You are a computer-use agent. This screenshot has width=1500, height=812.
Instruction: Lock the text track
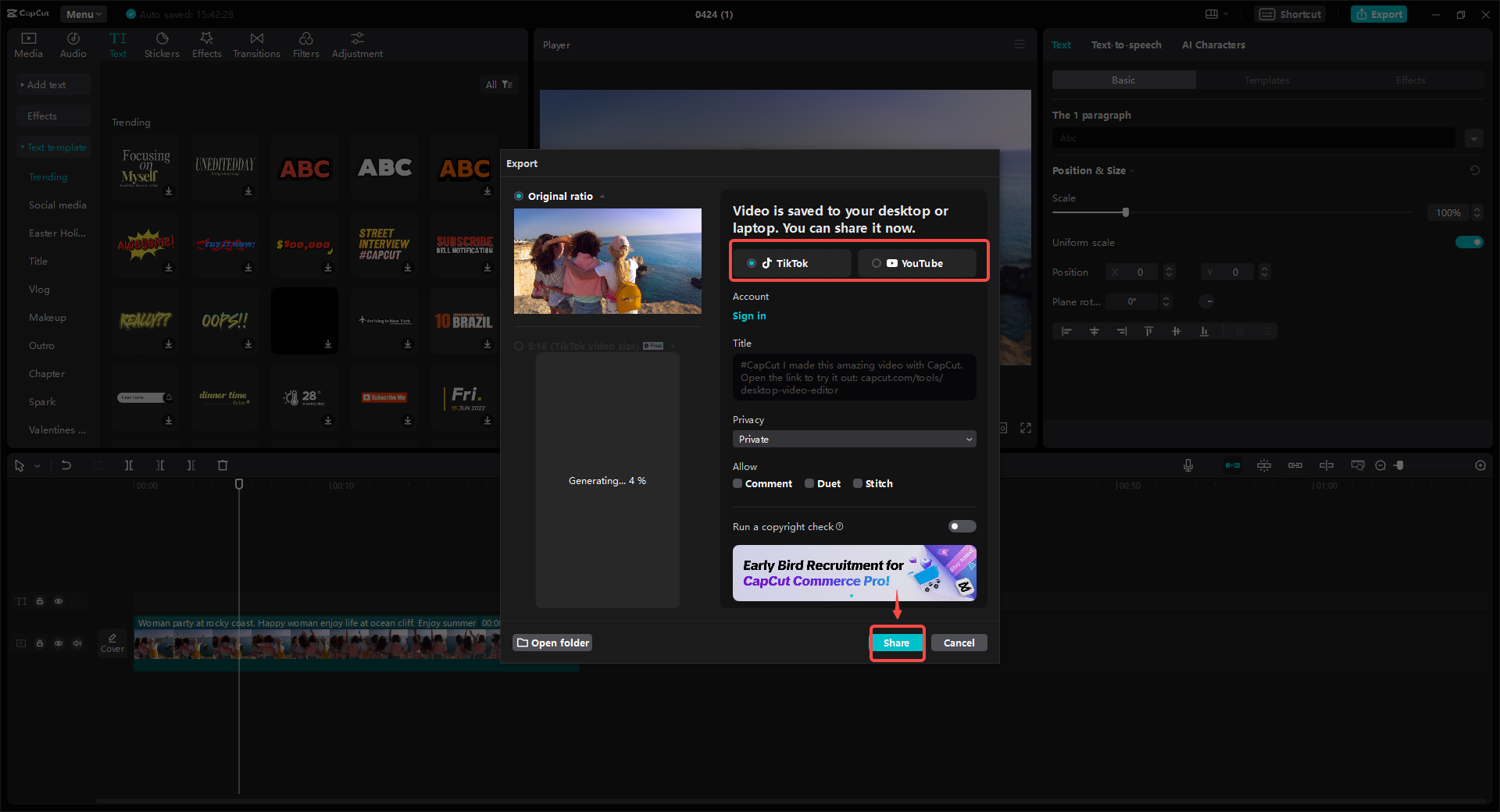point(40,601)
